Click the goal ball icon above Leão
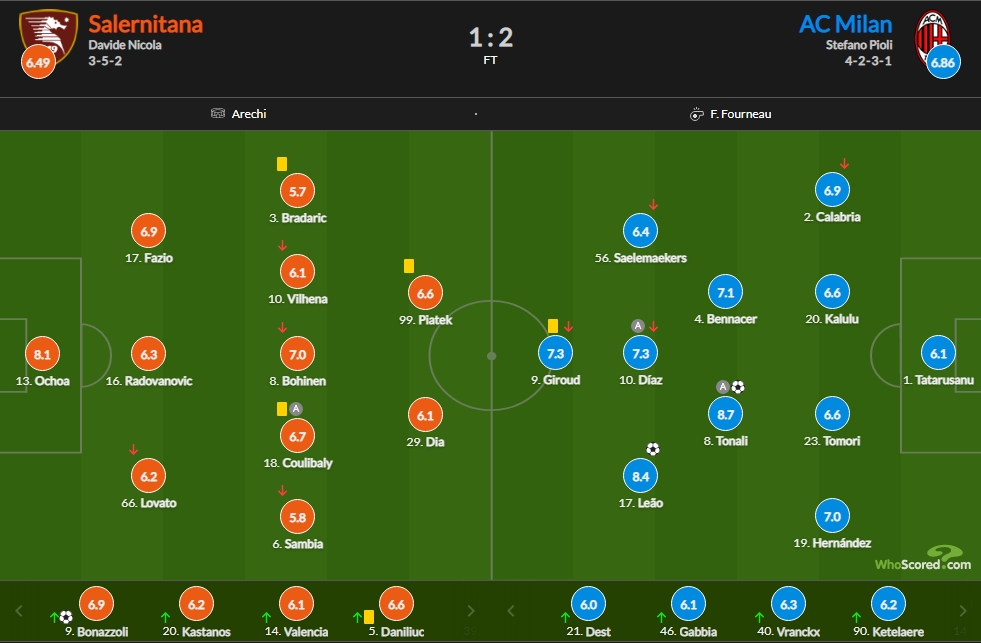This screenshot has width=981, height=643. click(653, 448)
